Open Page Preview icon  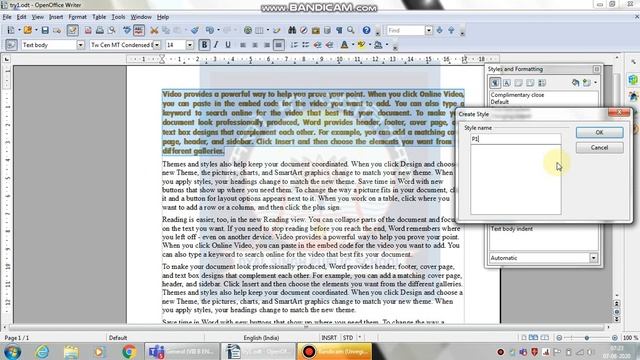click(x=111, y=30)
